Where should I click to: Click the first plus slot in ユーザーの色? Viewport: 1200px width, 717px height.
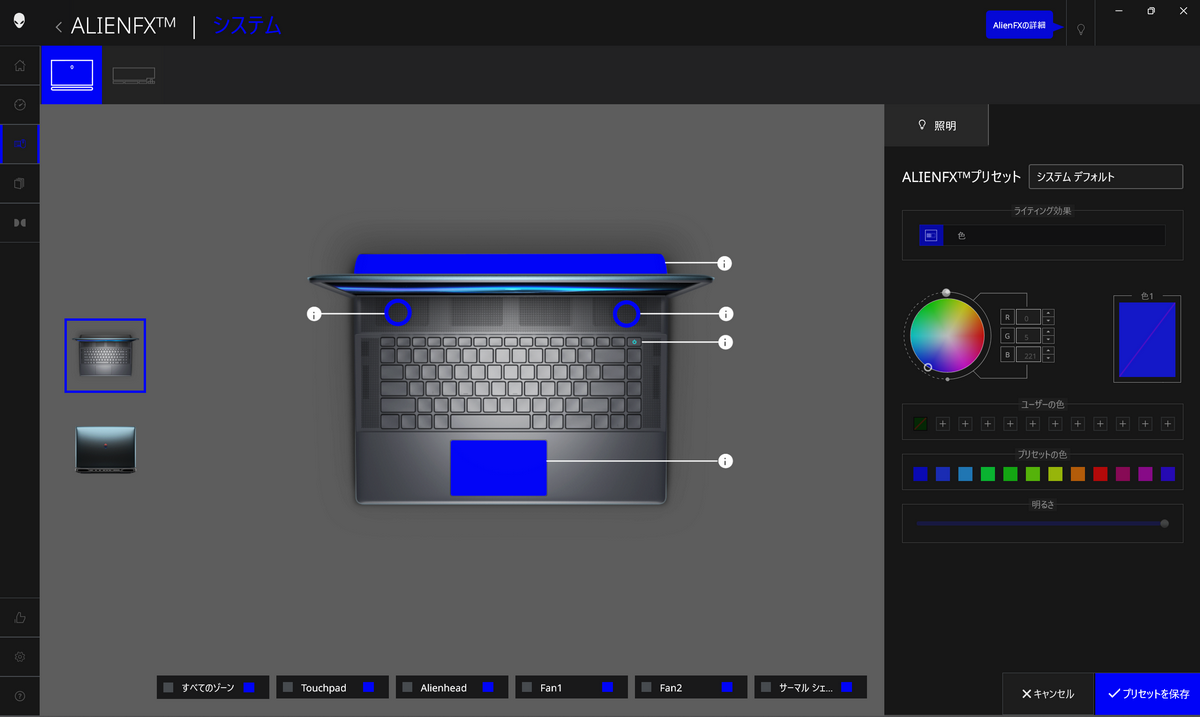(942, 424)
